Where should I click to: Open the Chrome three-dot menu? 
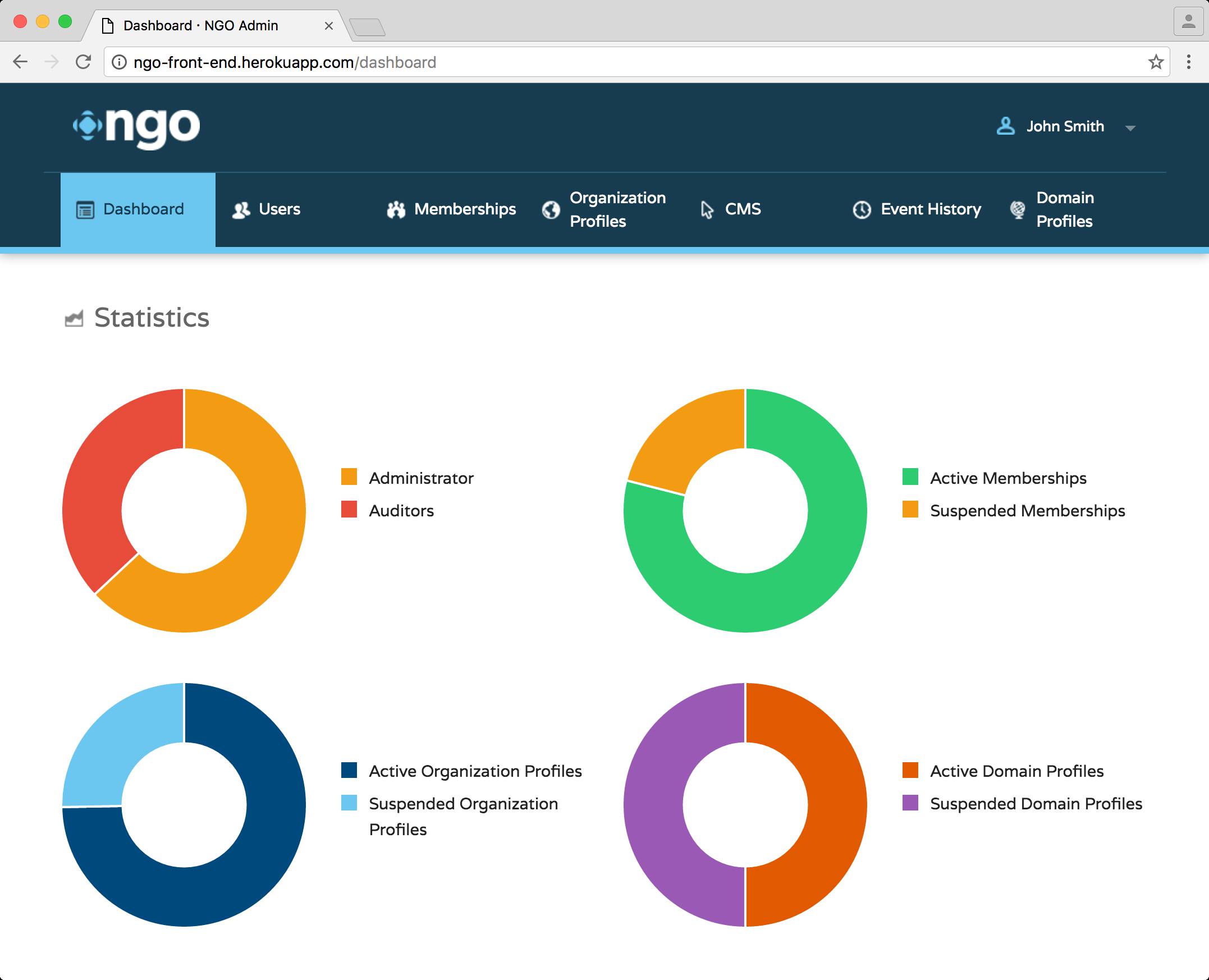point(1188,62)
